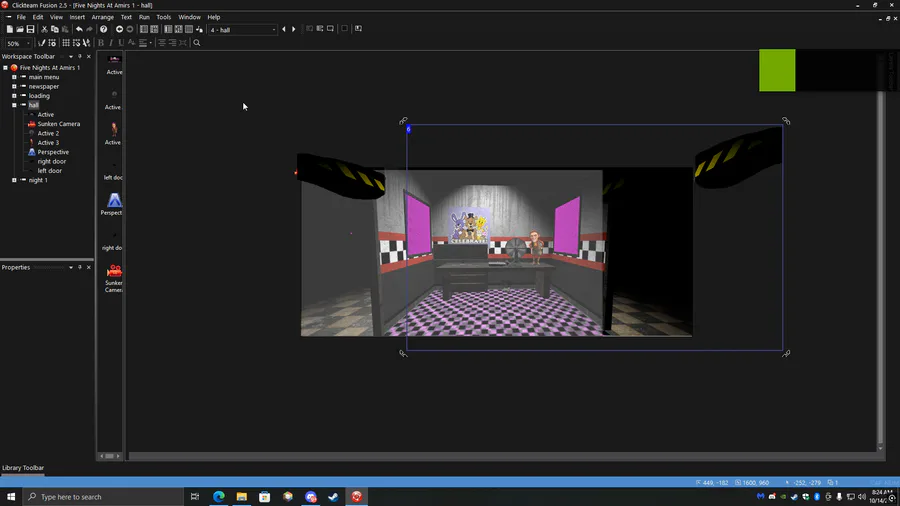
Task: Expand the night 1 frame node
Action: (14, 180)
